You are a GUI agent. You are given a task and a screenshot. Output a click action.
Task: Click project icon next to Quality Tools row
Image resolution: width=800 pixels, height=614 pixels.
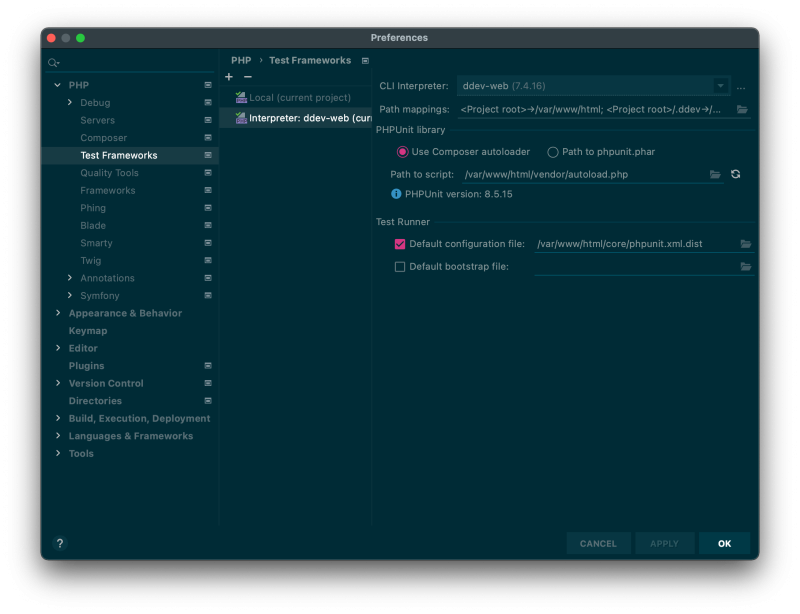point(208,173)
